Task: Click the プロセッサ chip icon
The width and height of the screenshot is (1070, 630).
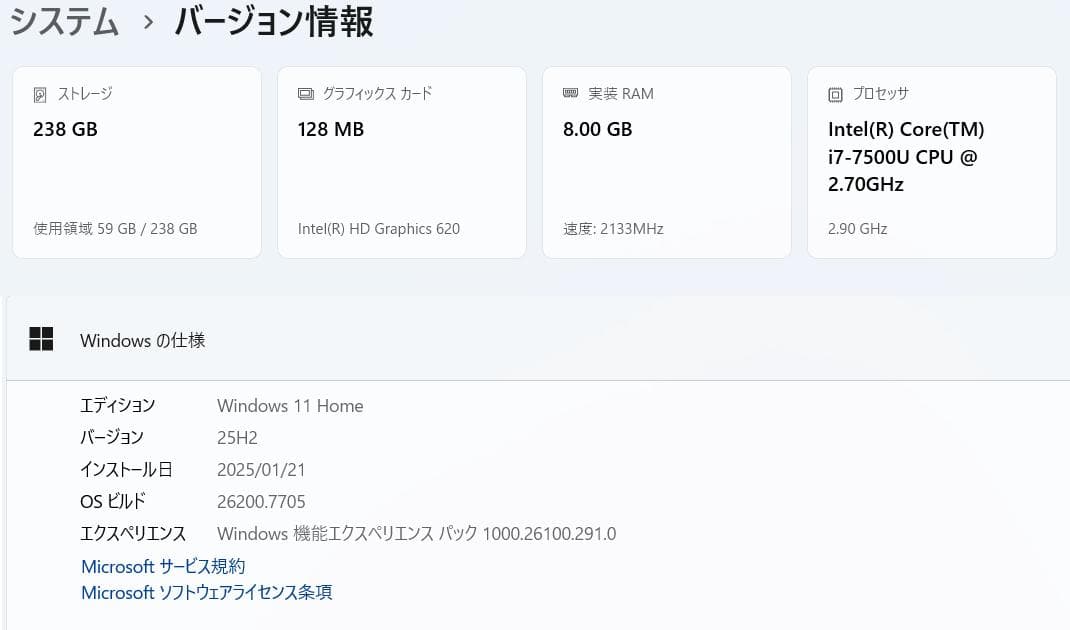Action: tap(834, 93)
